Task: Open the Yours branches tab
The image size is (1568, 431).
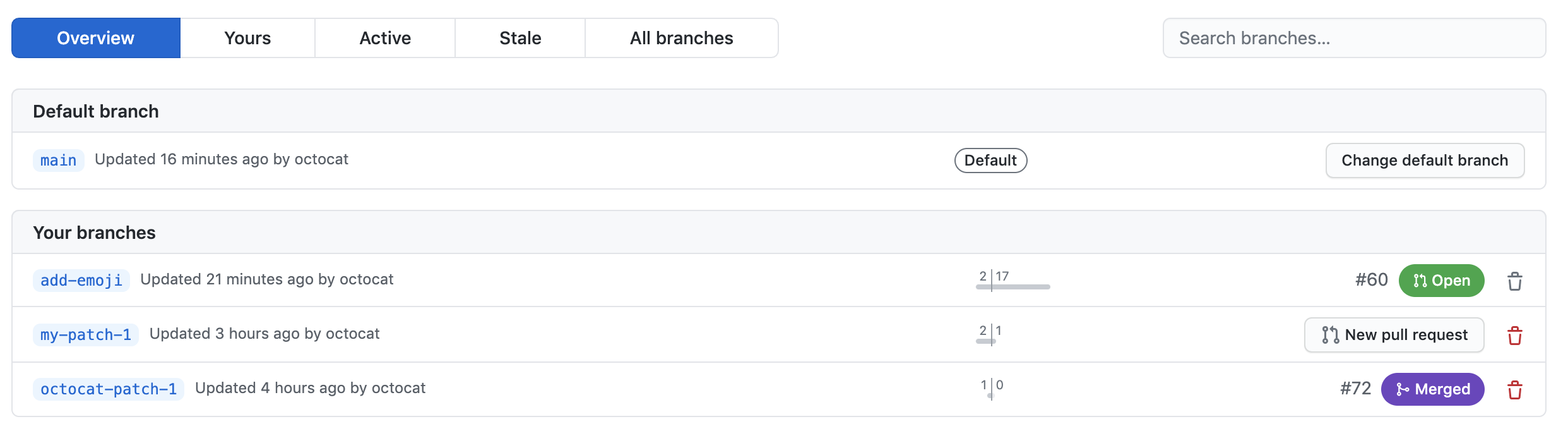Action: pos(247,38)
